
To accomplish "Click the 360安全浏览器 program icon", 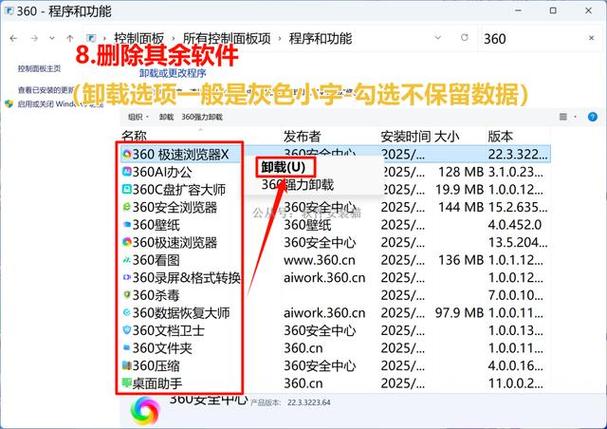I will 127,207.
